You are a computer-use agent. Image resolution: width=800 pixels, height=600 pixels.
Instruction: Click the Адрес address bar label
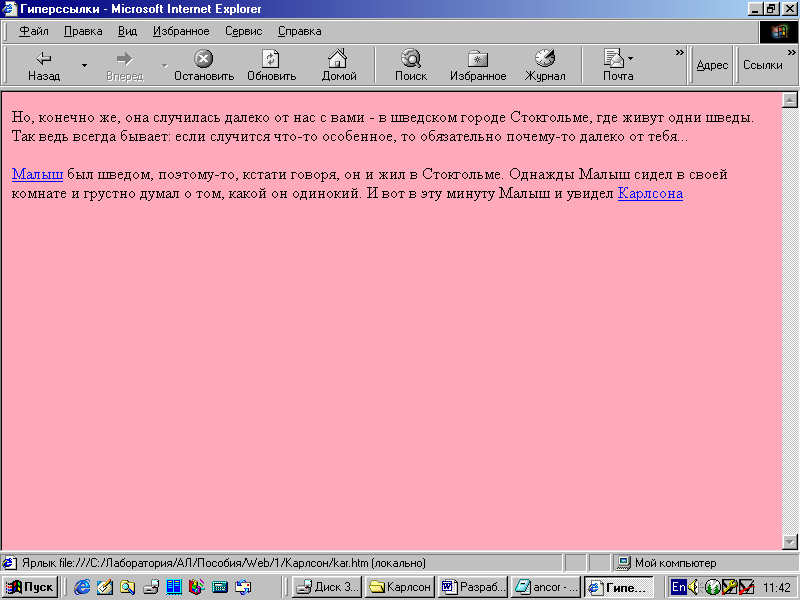(x=712, y=65)
